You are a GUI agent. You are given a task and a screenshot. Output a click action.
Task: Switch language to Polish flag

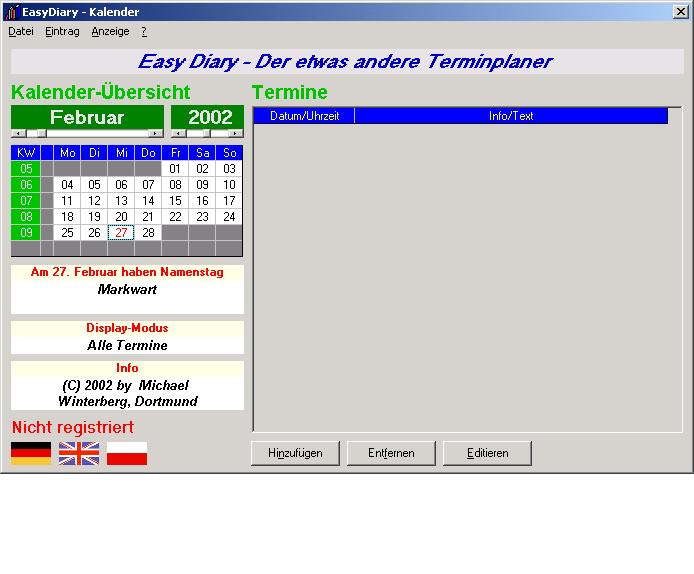(127, 453)
